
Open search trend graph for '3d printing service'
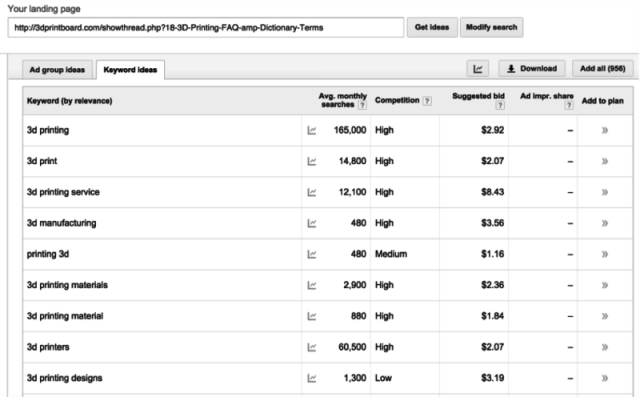coord(312,193)
